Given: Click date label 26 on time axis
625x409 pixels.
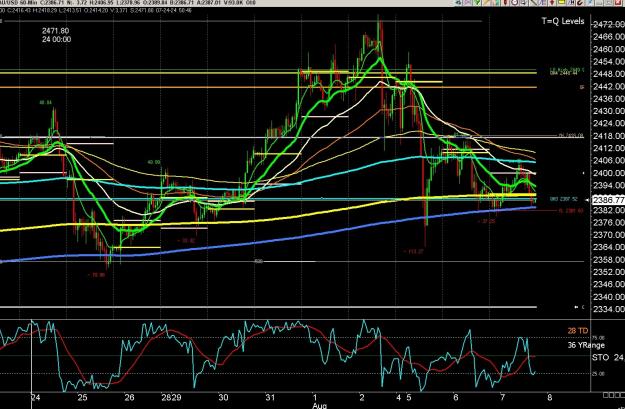Looking at the screenshot, I should pos(129,397).
